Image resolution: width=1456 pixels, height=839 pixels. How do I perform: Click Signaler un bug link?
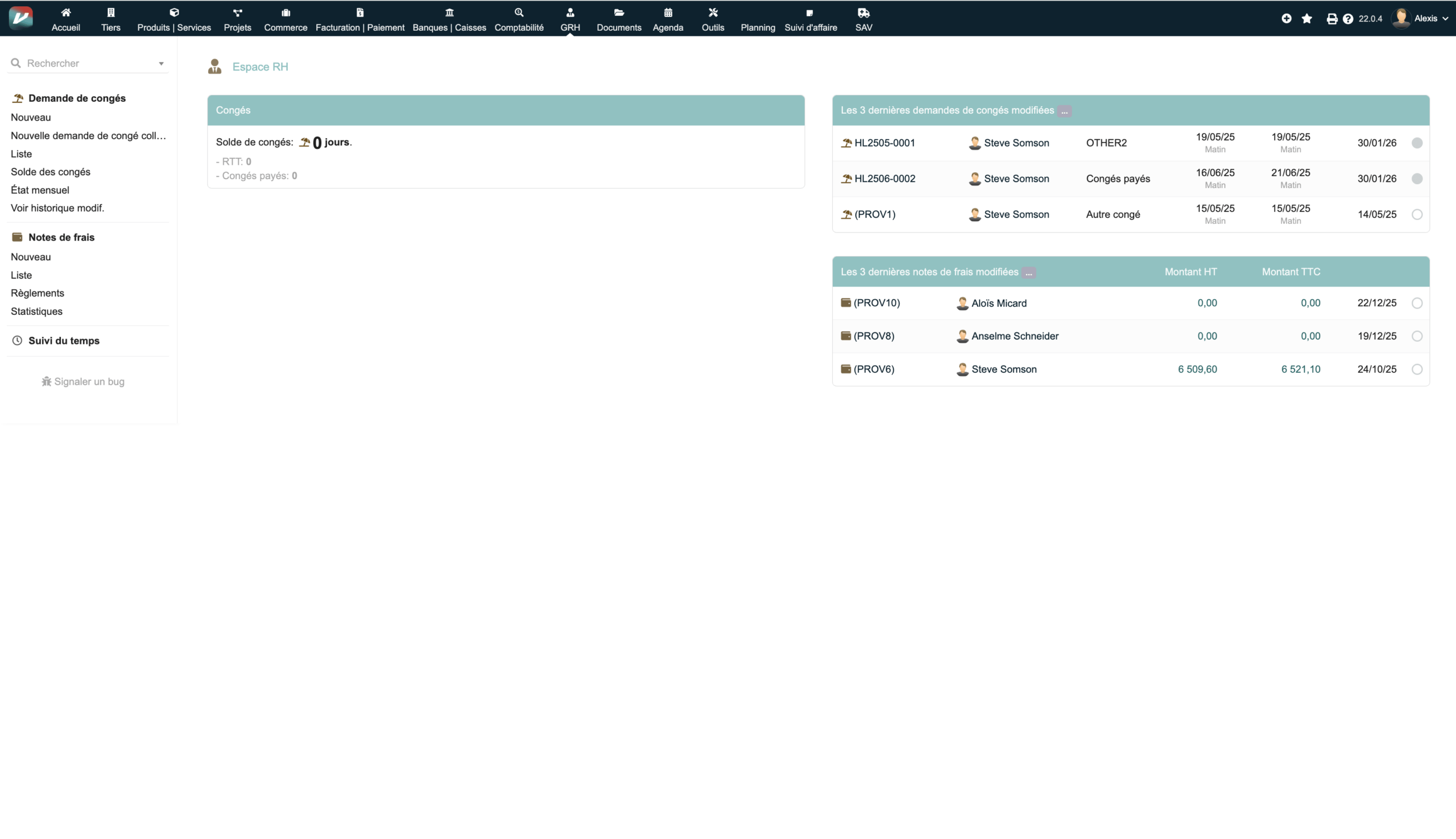(83, 381)
